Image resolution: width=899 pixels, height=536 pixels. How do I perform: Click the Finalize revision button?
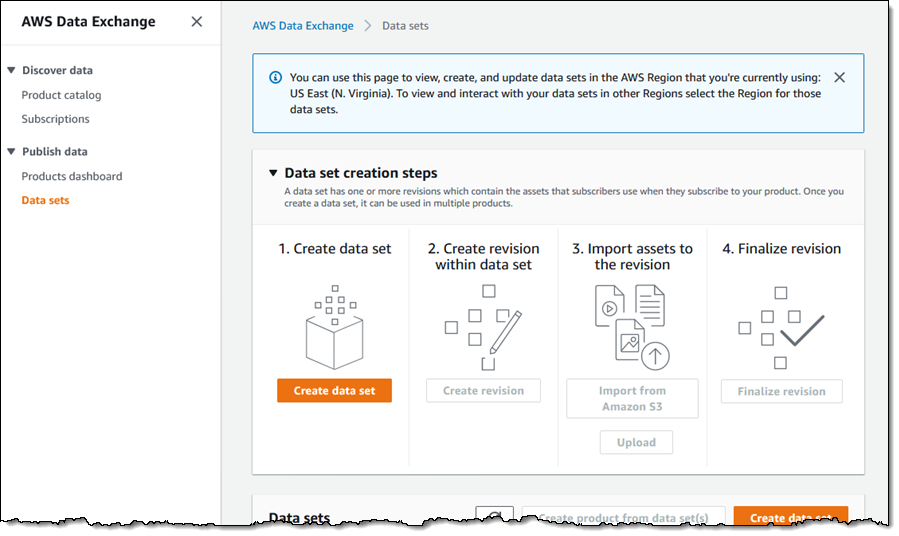pyautogui.click(x=781, y=391)
